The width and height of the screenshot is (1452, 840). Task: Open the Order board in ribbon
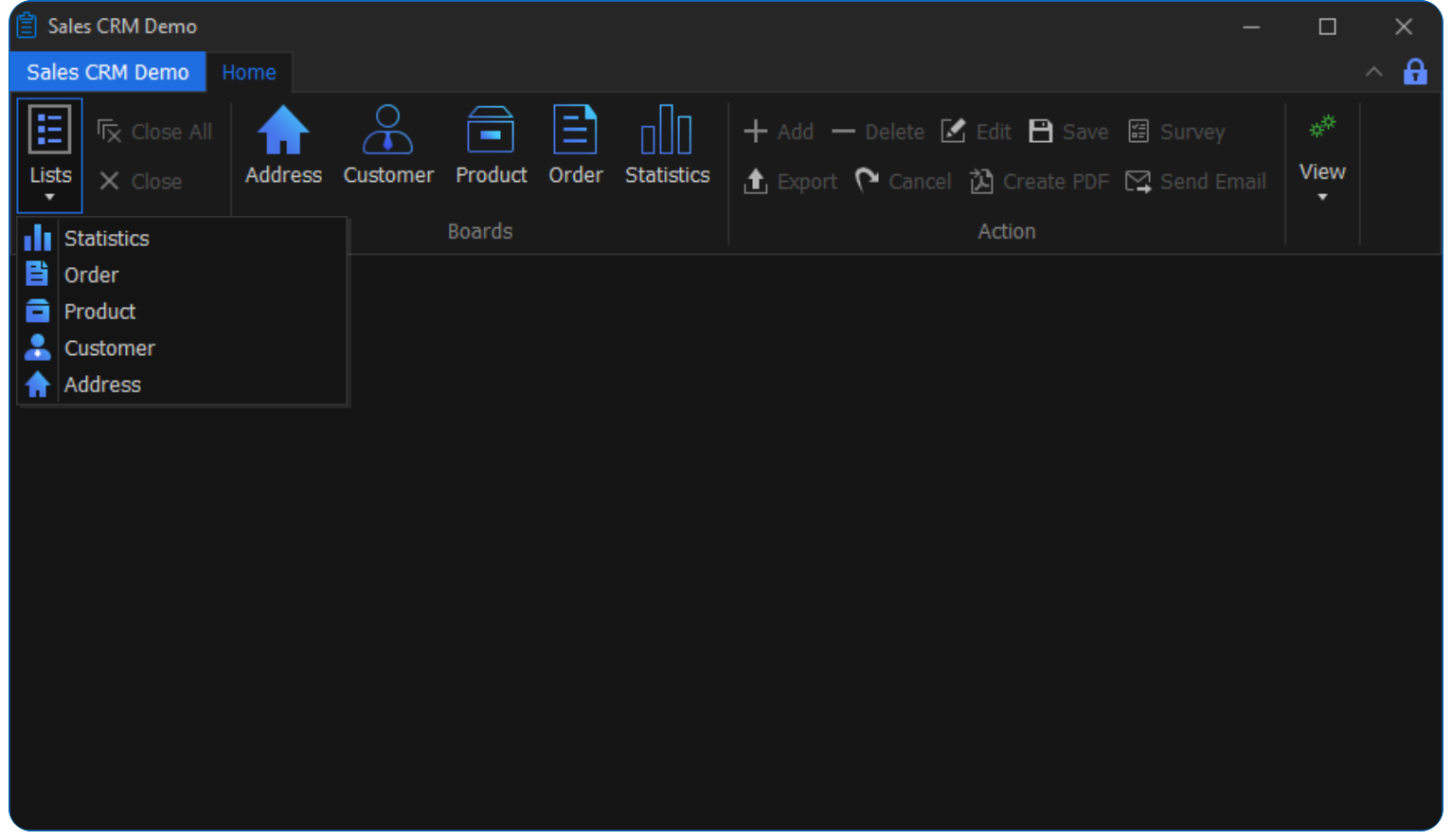point(575,145)
